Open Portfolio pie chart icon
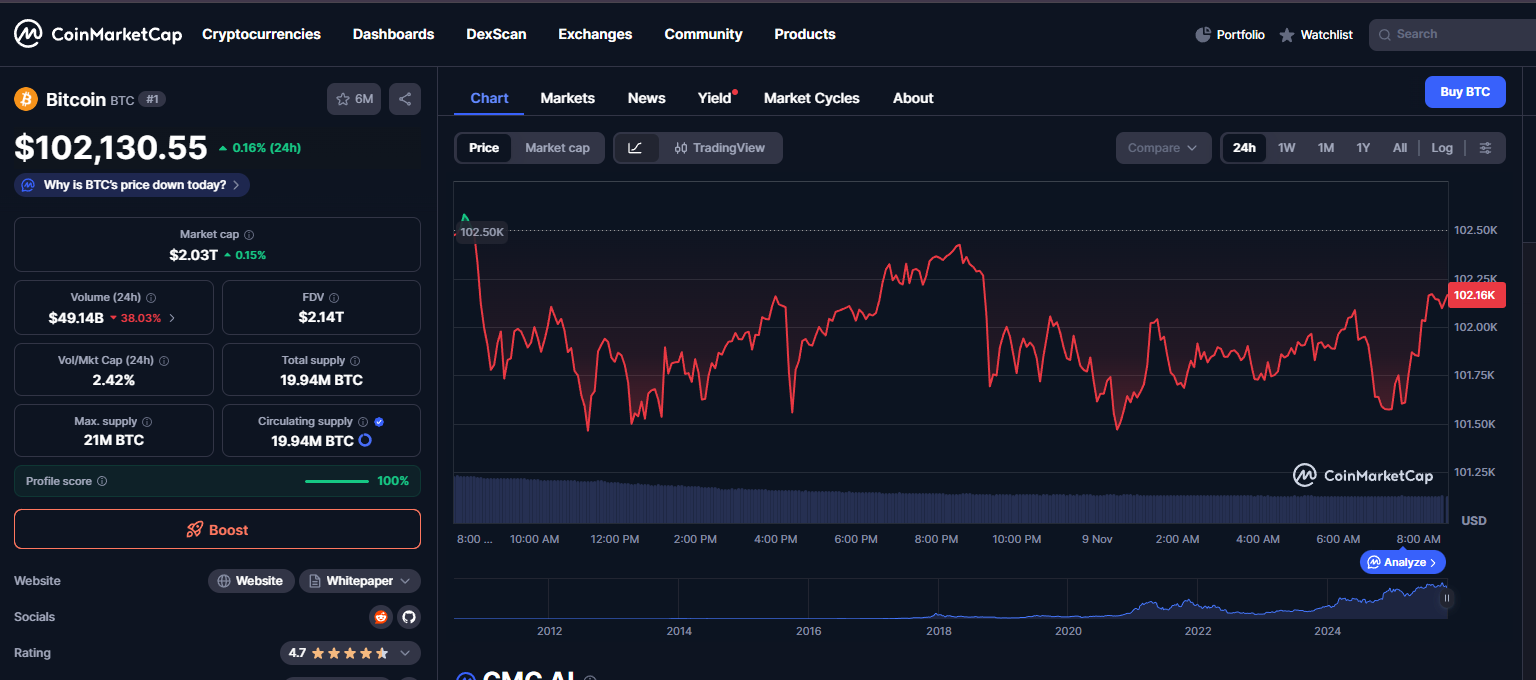Image resolution: width=1536 pixels, height=680 pixels. click(x=1203, y=35)
